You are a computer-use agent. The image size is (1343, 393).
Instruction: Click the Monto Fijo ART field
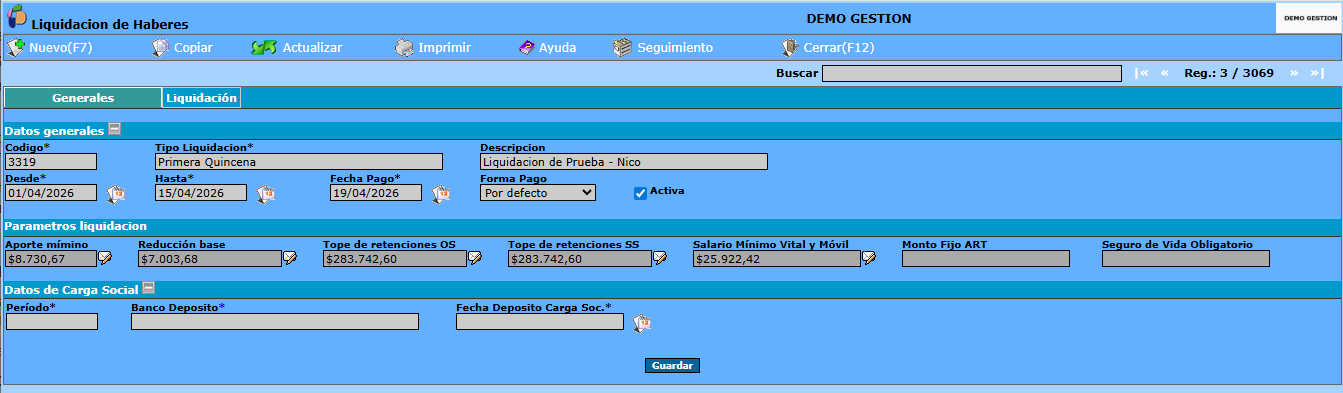tap(986, 259)
